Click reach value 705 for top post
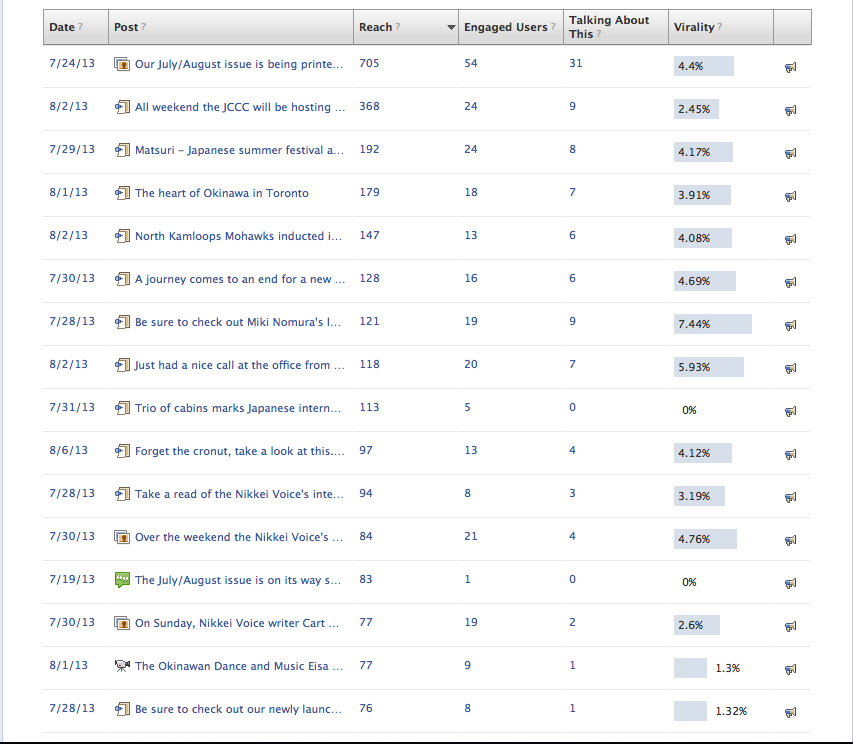This screenshot has width=853, height=744. (369, 63)
